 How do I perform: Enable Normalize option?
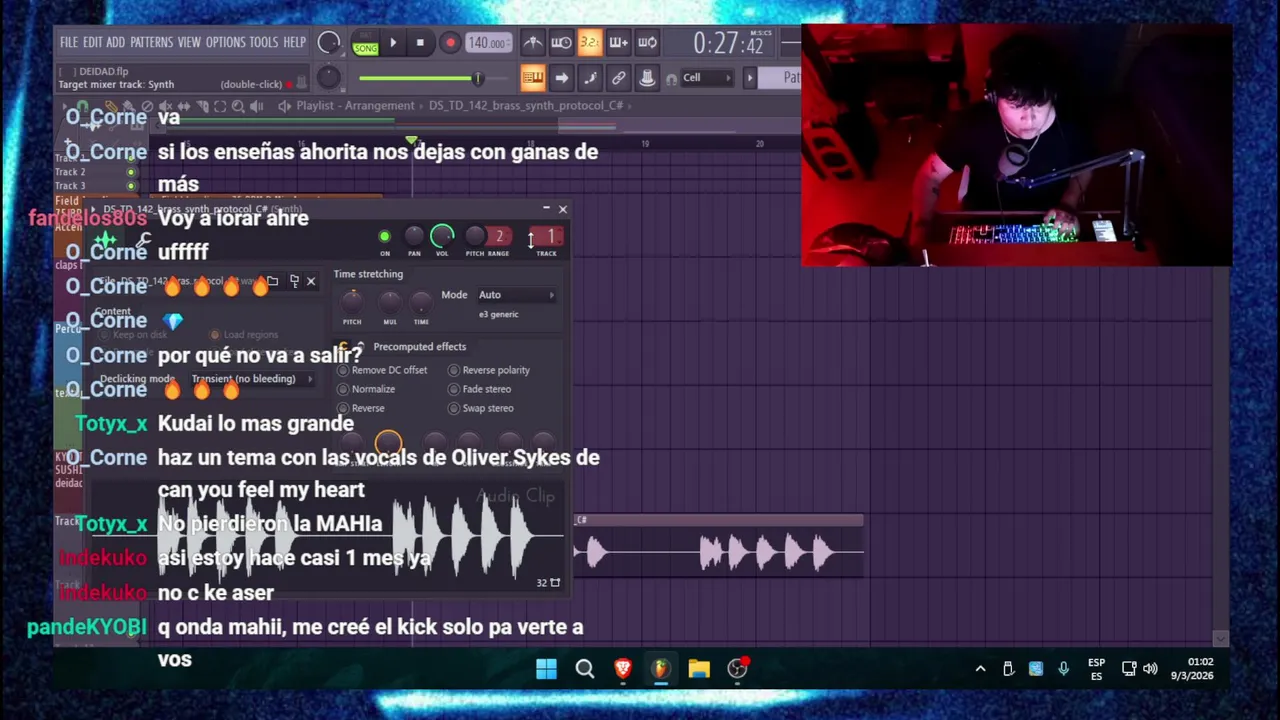[x=366, y=389]
